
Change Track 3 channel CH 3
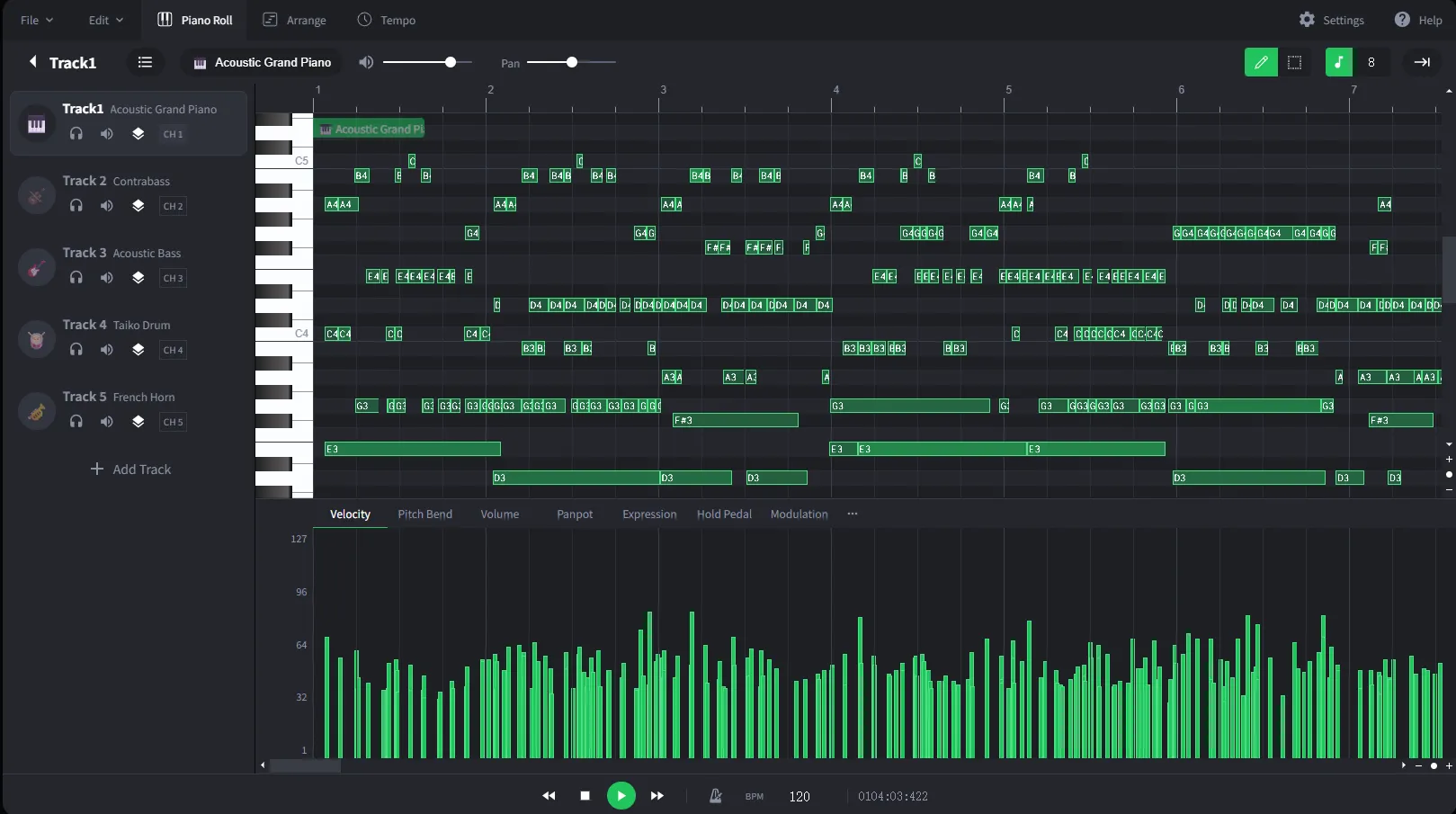pos(173,278)
